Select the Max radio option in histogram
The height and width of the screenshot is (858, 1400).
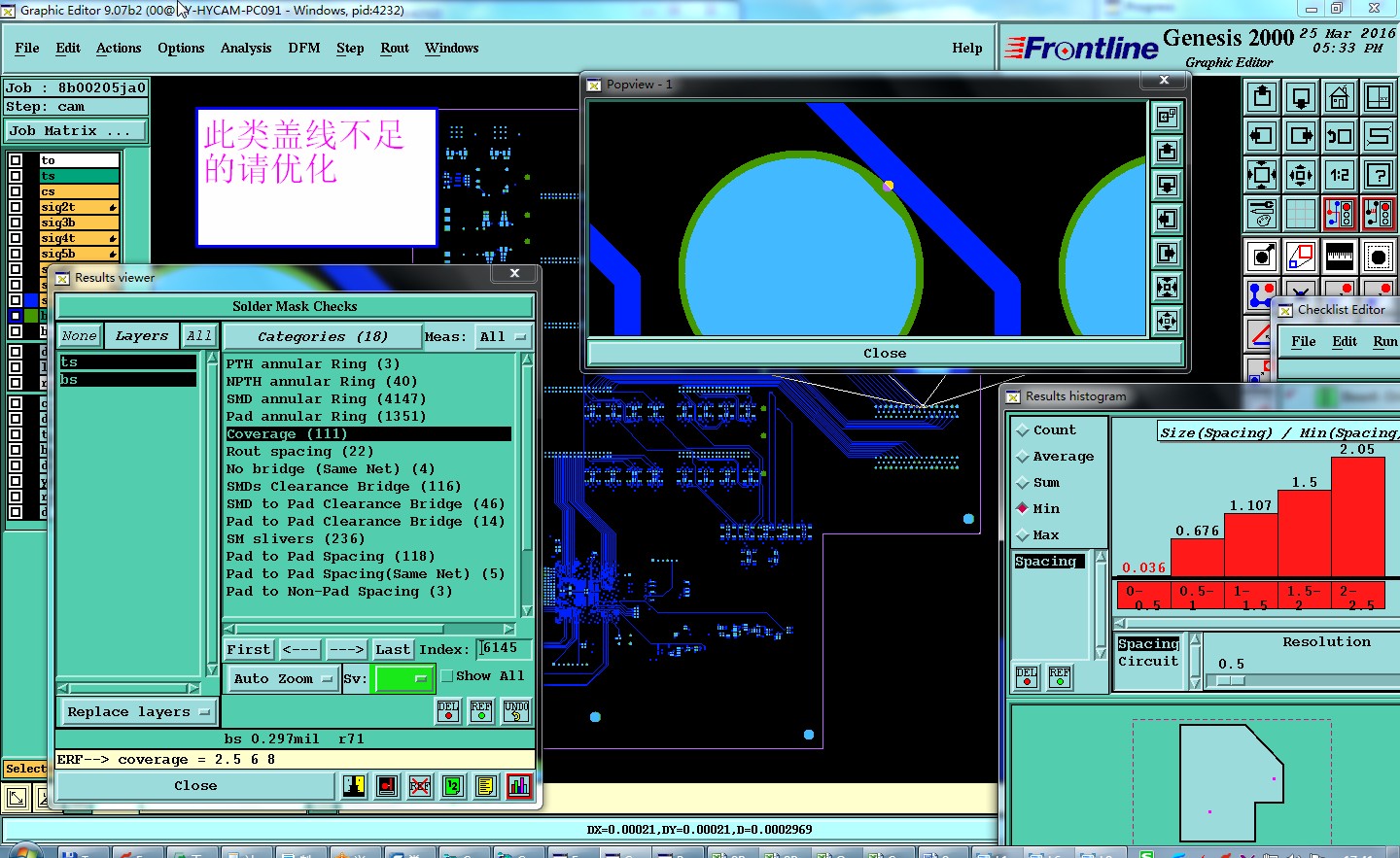[x=1038, y=534]
